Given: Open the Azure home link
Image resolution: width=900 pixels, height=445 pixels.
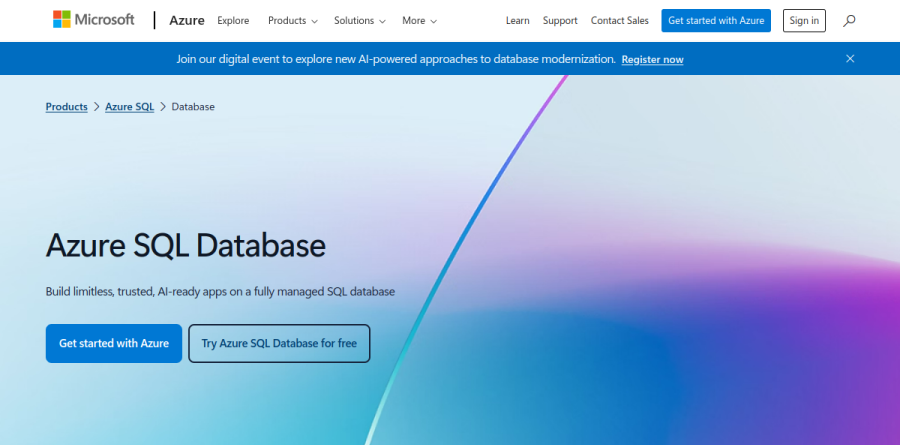Looking at the screenshot, I should (x=187, y=21).
